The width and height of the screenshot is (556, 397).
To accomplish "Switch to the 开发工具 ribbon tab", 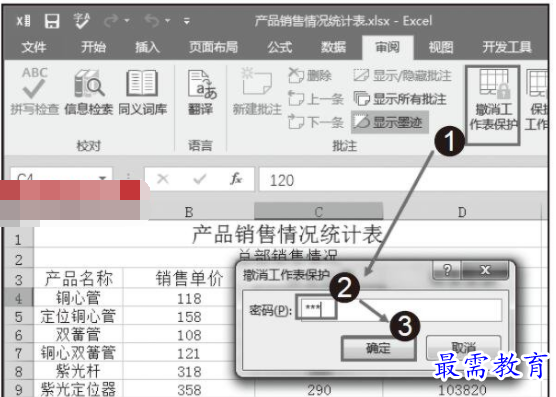I will (x=507, y=47).
